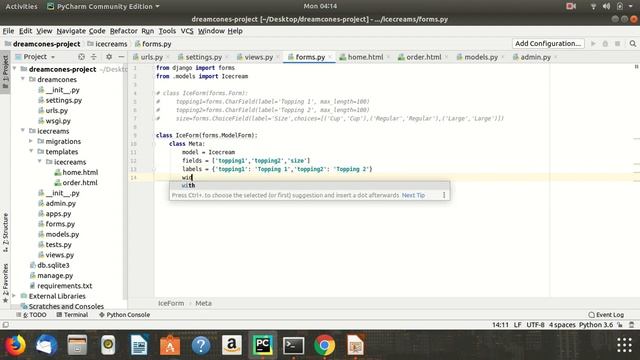Open the Files manager in the dock
Screen dimensions: 640x360
(77, 345)
